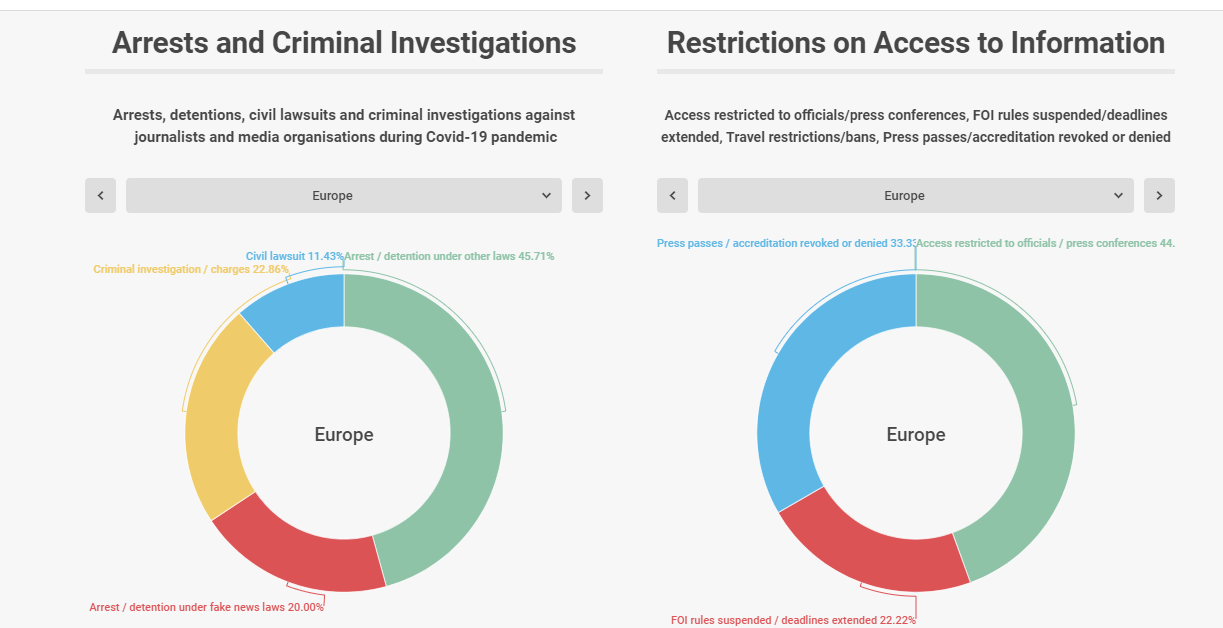Click the Civil lawsuit 11.43% label
This screenshot has width=1223, height=628.
tap(295, 256)
